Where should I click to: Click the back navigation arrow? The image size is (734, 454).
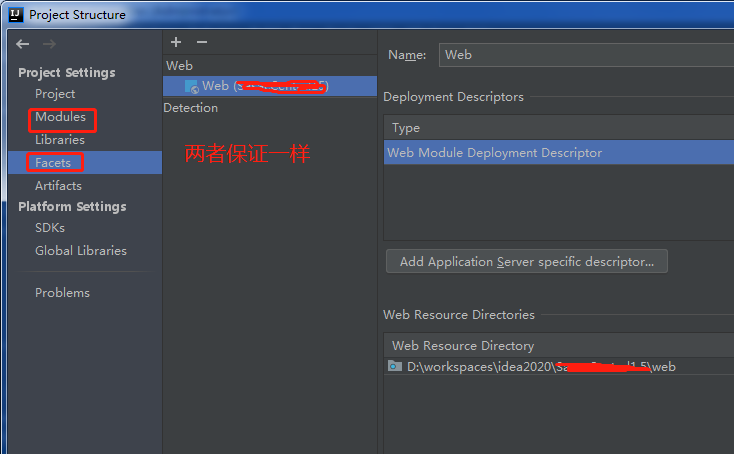point(22,44)
